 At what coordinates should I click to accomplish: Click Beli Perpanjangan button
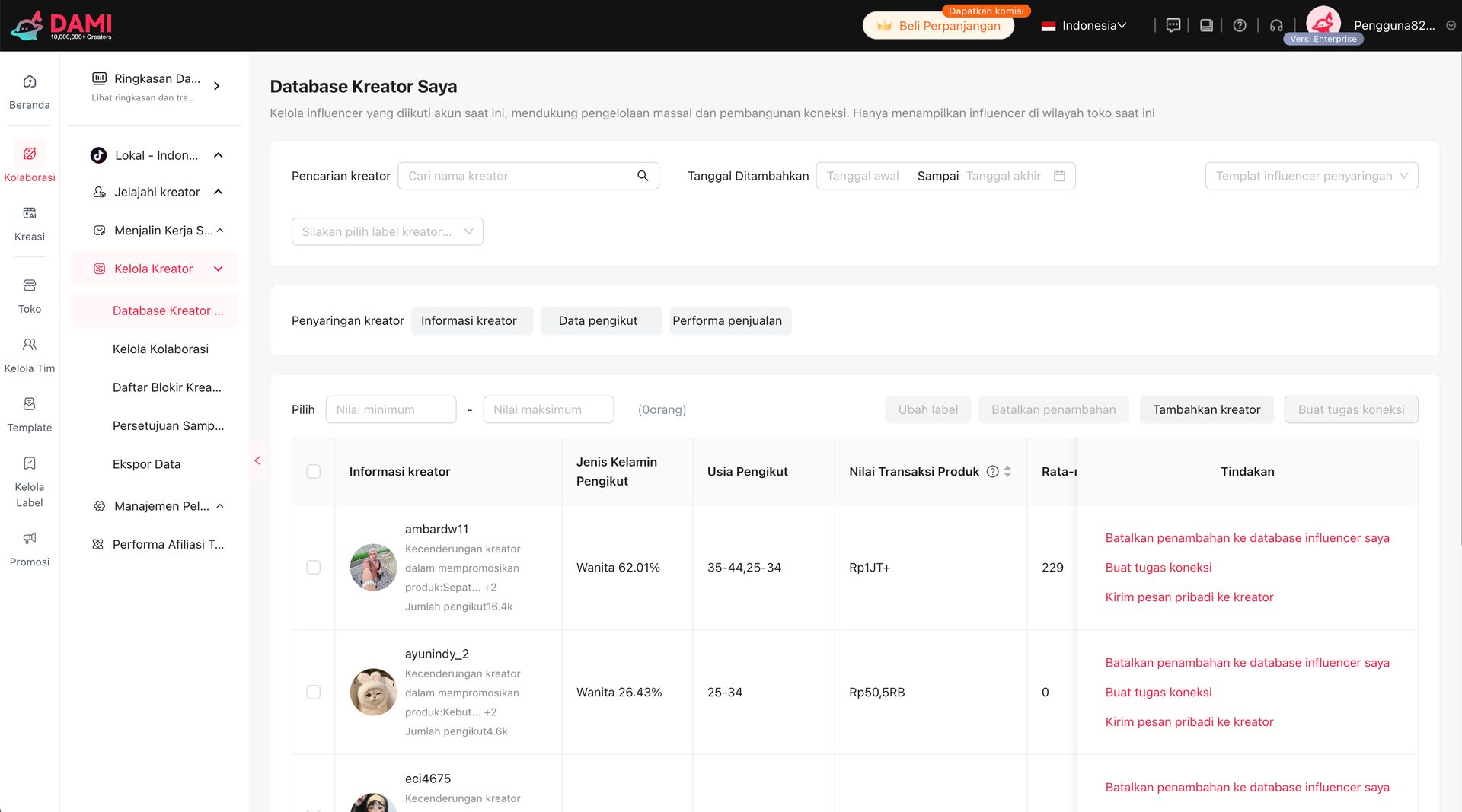(x=939, y=26)
